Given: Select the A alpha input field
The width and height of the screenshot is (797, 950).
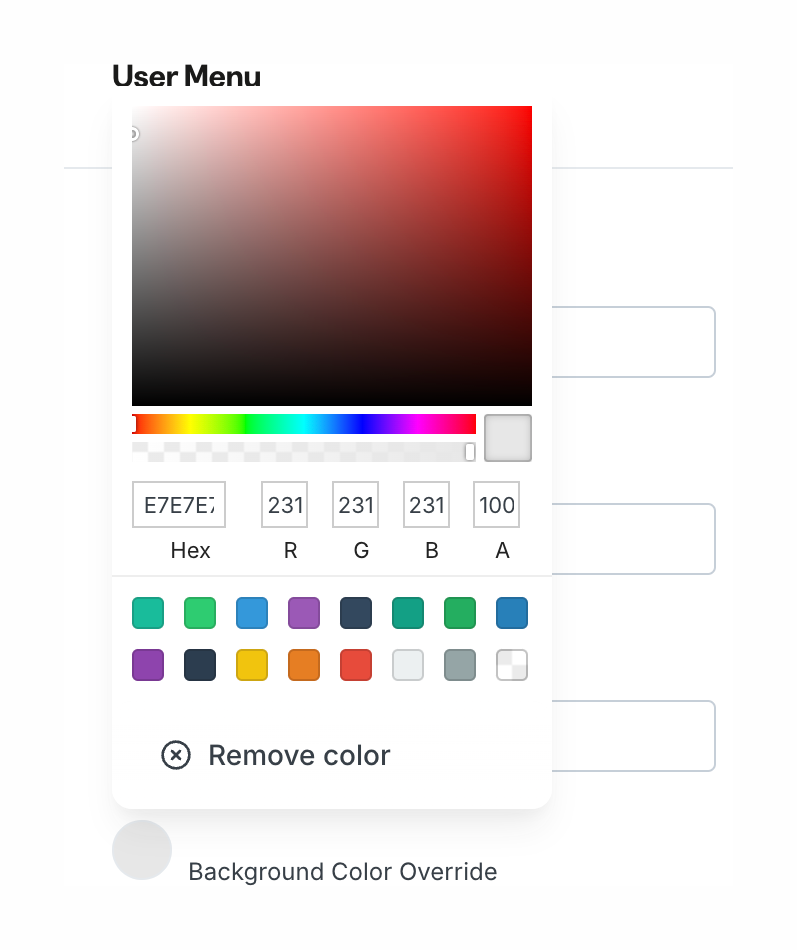Looking at the screenshot, I should [496, 504].
